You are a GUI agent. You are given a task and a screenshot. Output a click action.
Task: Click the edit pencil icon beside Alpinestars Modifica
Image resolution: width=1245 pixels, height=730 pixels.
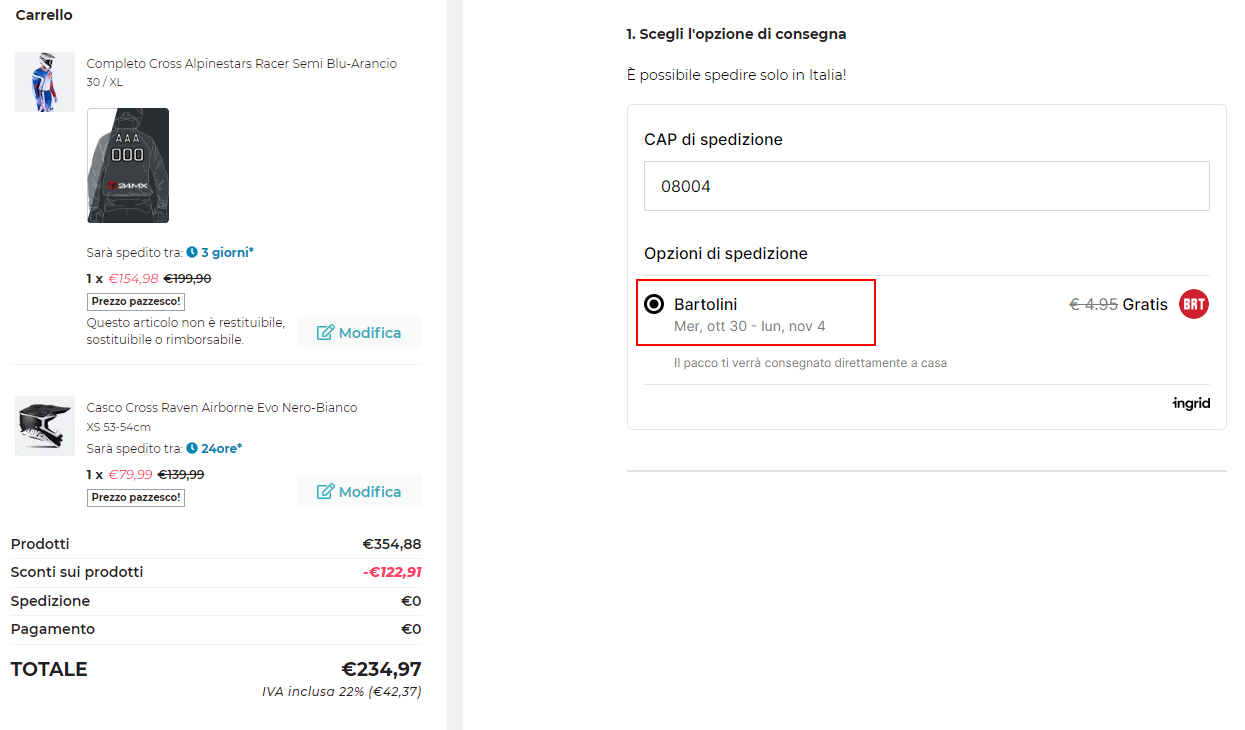325,332
